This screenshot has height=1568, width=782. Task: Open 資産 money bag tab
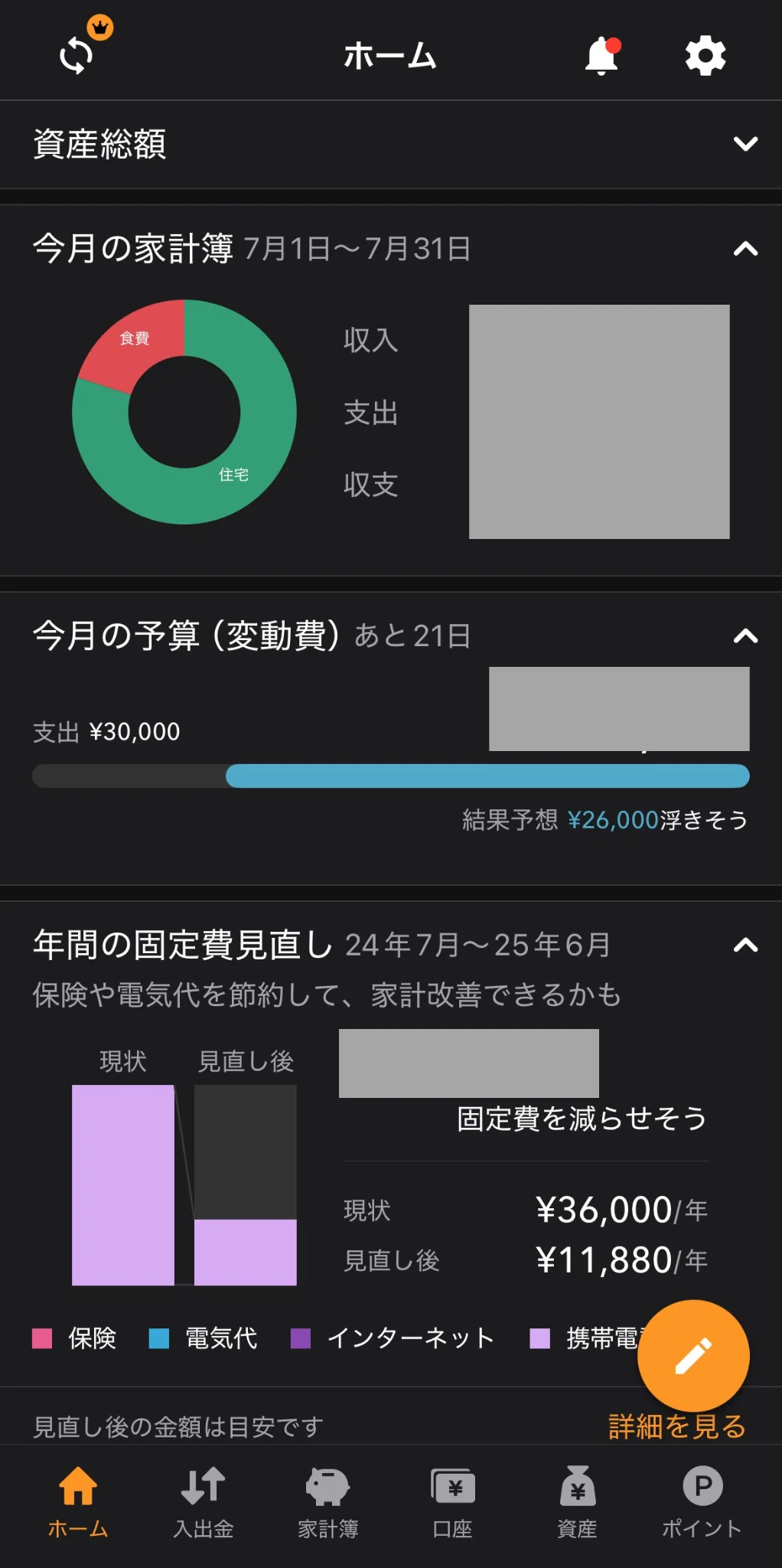(578, 1502)
